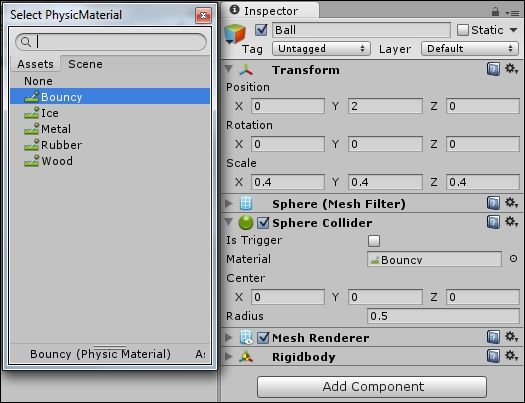Image resolution: width=525 pixels, height=403 pixels.
Task: Click the Ball GameObject cube icon
Action: pos(235,34)
